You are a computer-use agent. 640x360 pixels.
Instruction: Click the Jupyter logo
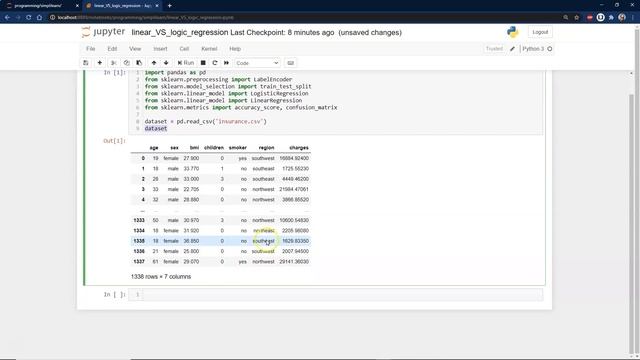(103, 32)
